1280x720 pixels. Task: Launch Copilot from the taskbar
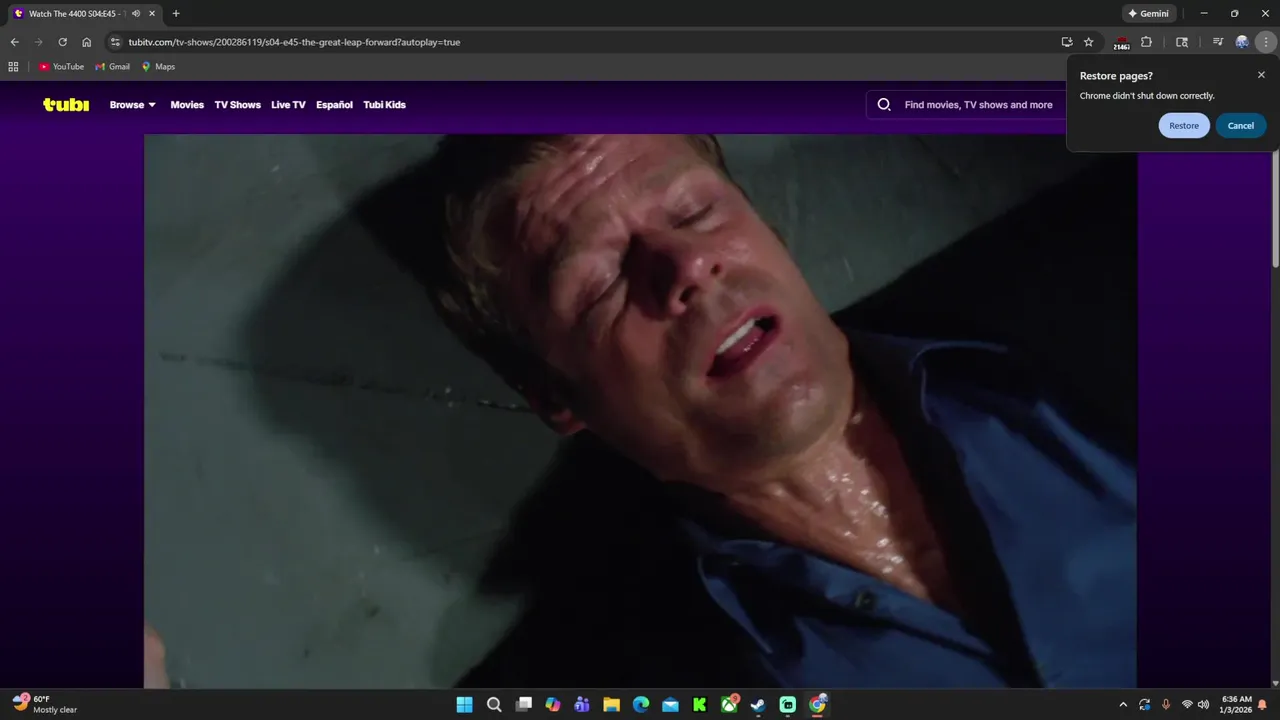point(553,705)
